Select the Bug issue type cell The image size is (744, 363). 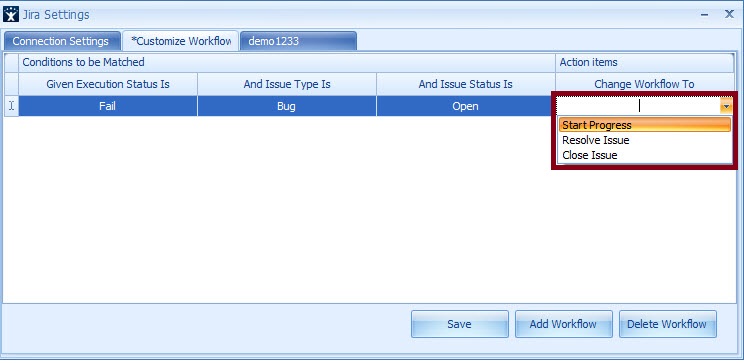(x=287, y=106)
